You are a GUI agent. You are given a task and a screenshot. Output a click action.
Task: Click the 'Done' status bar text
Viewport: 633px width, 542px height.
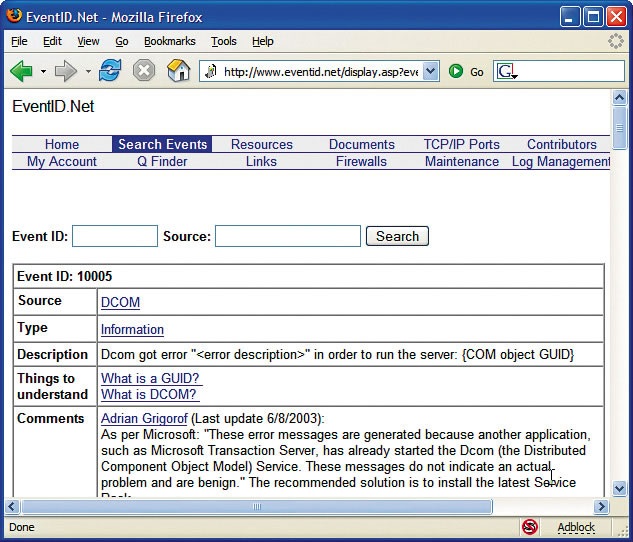[x=21, y=527]
